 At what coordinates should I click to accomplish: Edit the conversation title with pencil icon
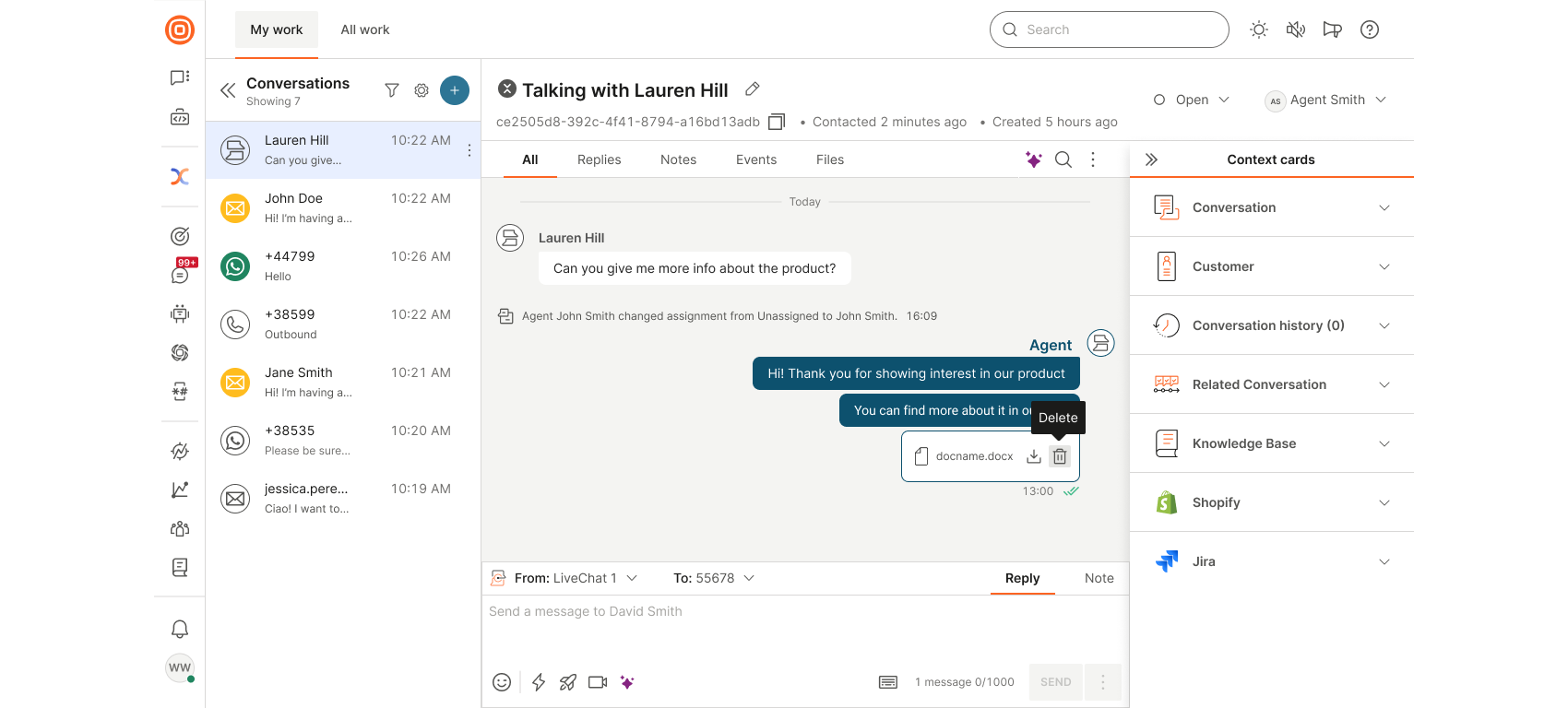pos(753,89)
